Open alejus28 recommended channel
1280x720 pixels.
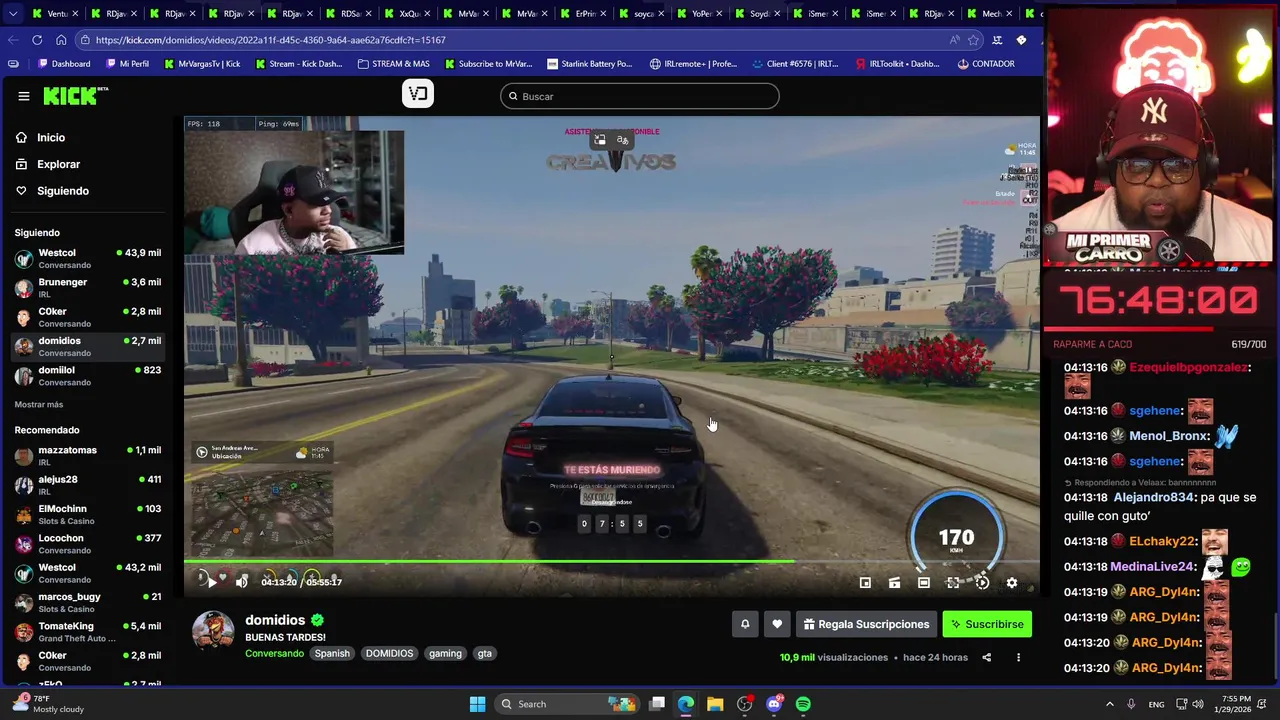pos(88,485)
